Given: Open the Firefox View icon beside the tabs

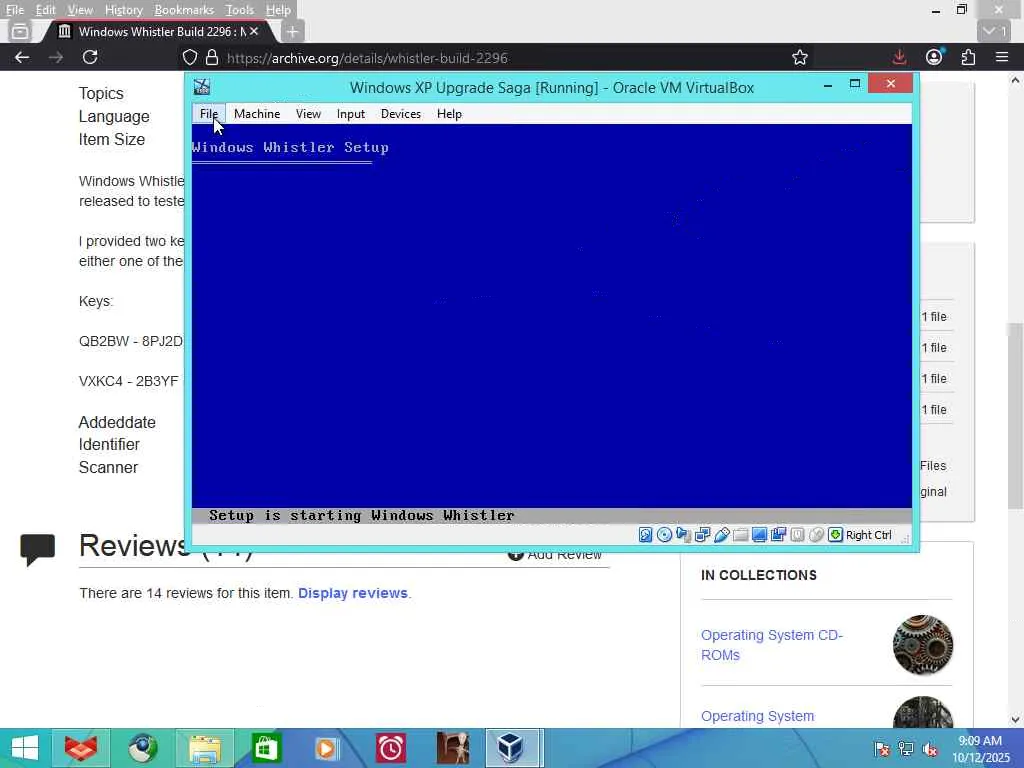Looking at the screenshot, I should [x=20, y=31].
